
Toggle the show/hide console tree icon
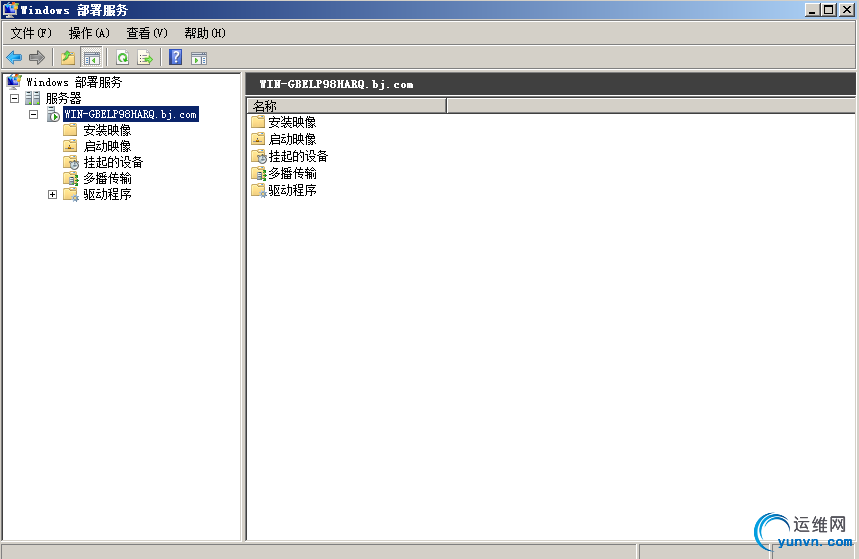91,58
